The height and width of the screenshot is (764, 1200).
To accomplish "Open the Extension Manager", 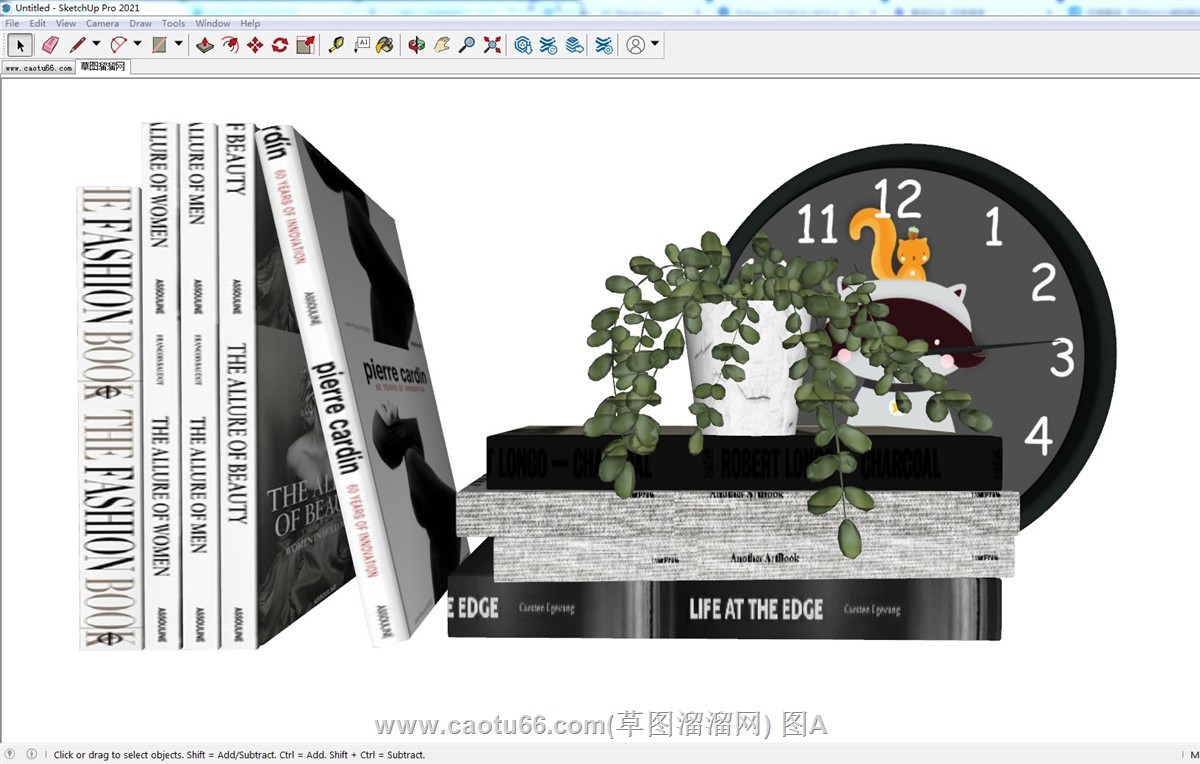I will tap(604, 45).
